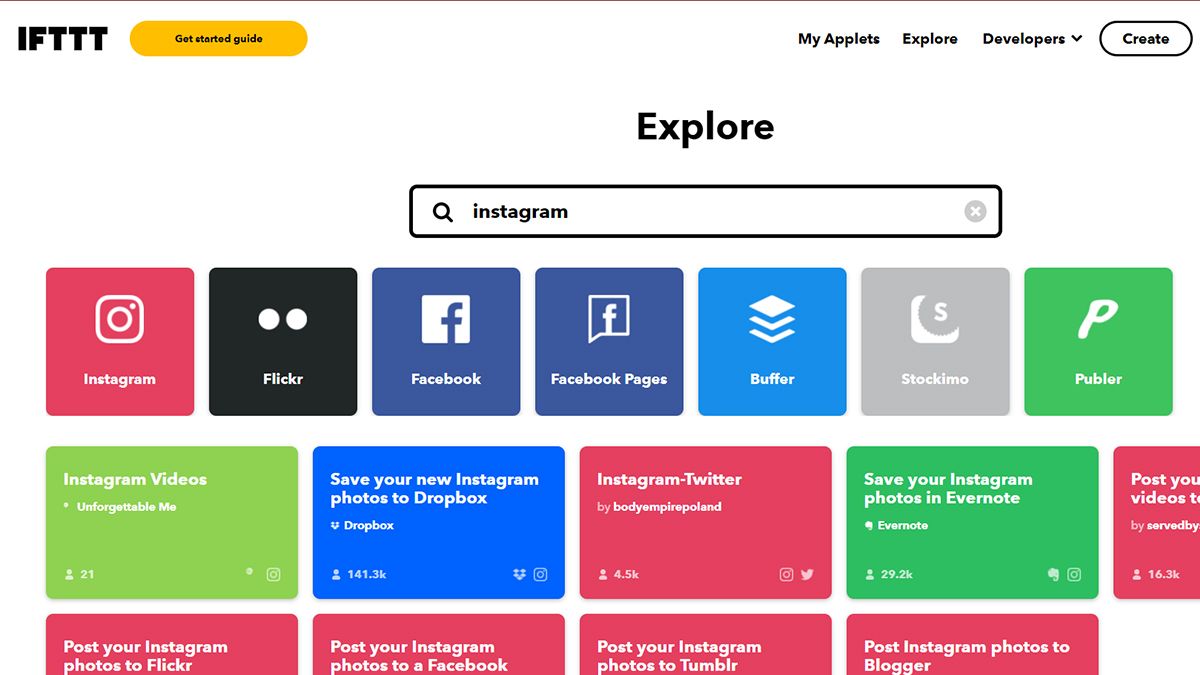This screenshot has height=675, width=1200.
Task: Click the Evernote icon on the Evernote applet card
Action: [x=1053, y=574]
